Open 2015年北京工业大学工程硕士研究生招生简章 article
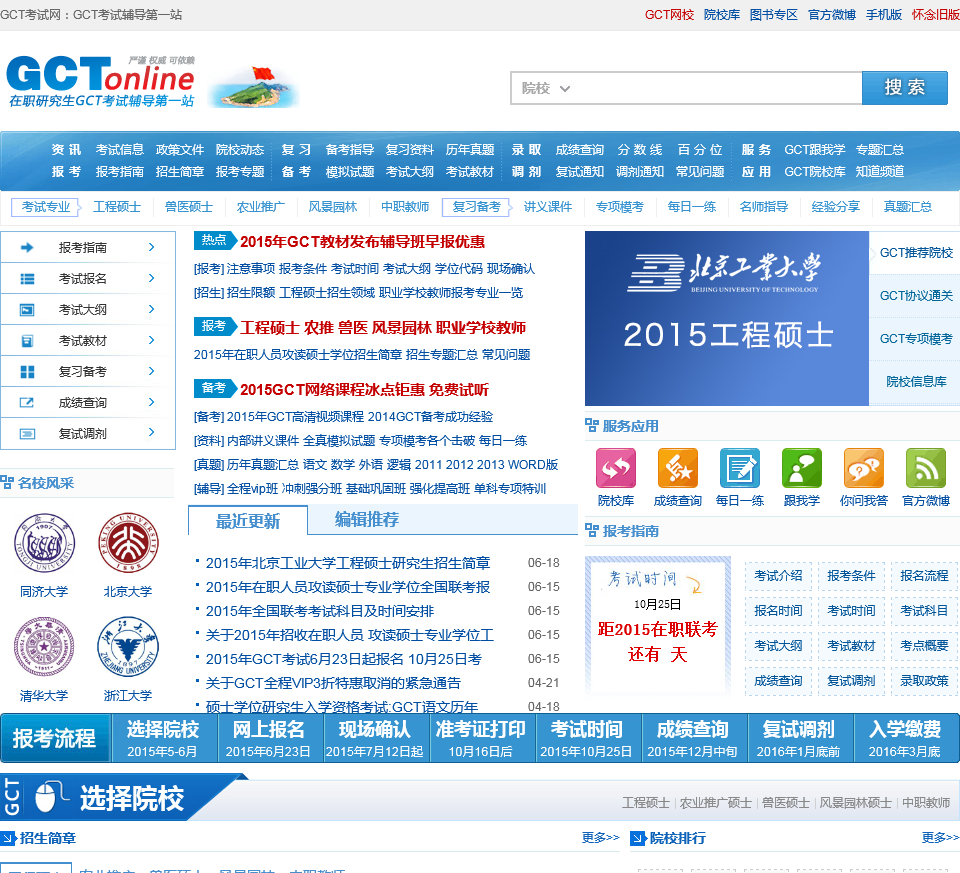 coord(348,563)
